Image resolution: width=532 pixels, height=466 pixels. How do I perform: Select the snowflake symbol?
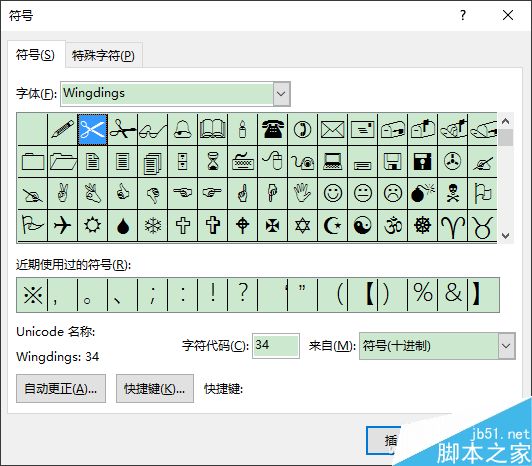pyautogui.click(x=153, y=225)
